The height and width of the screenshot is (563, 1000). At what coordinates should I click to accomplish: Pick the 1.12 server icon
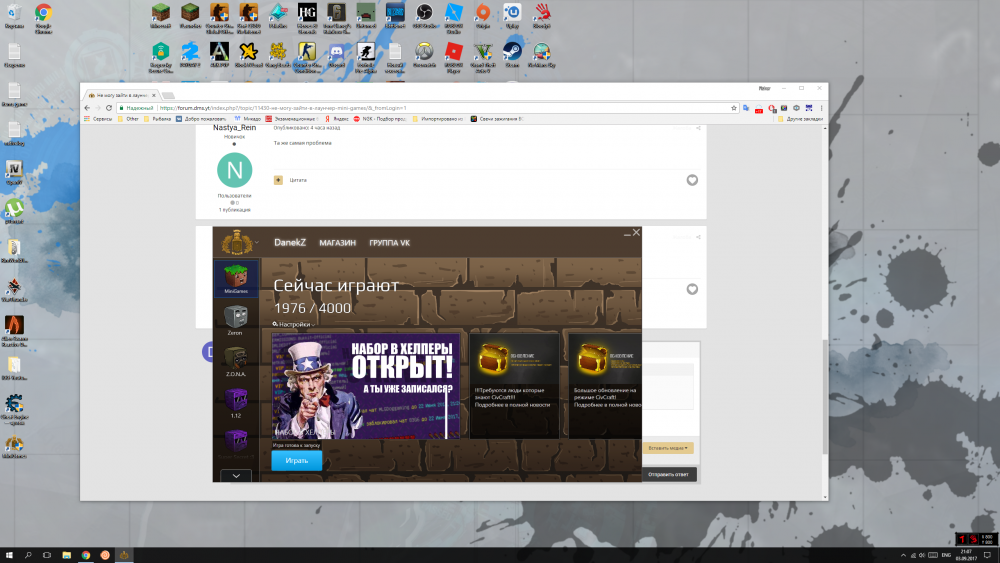point(236,400)
